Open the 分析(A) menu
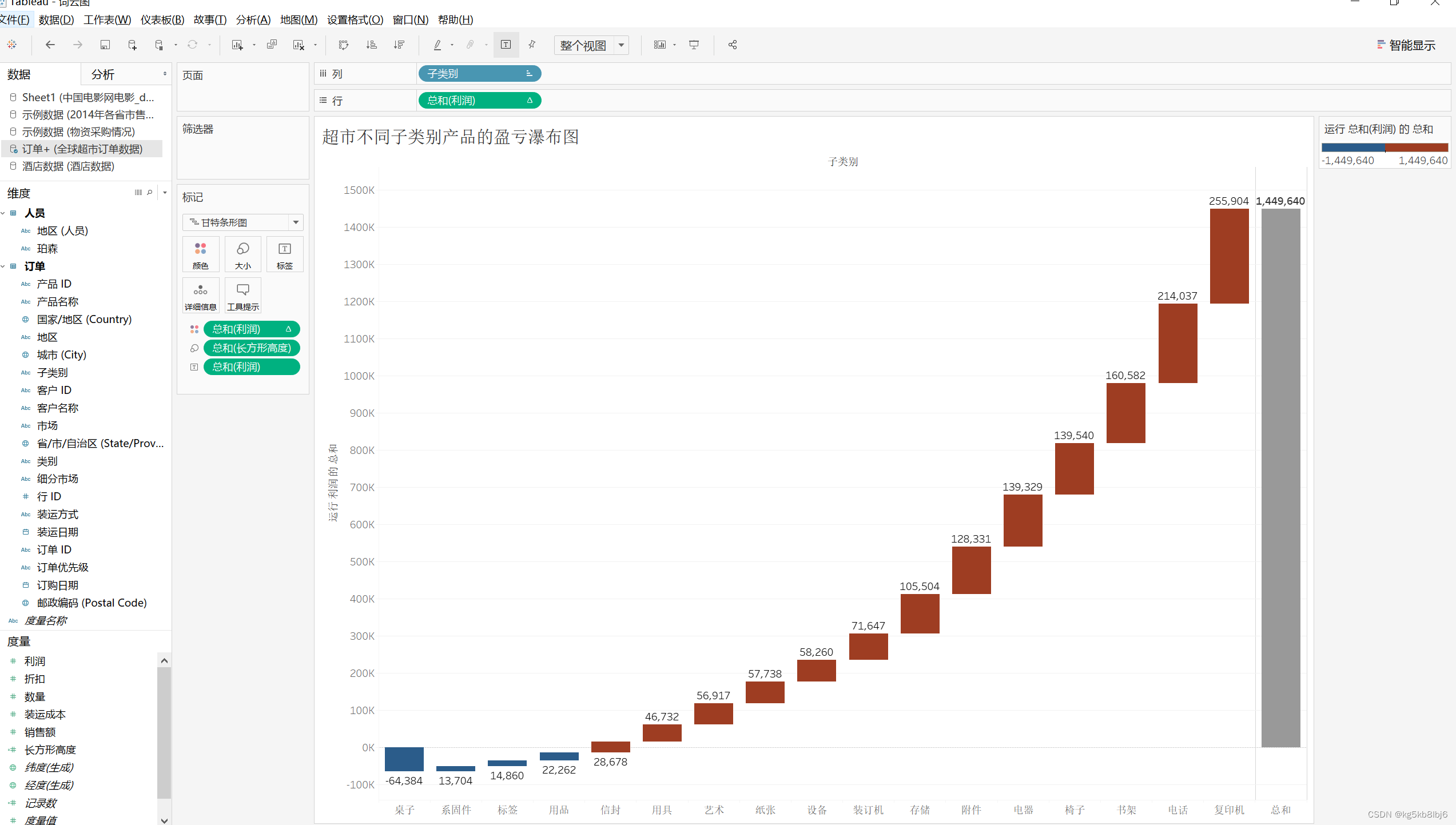 pos(253,19)
